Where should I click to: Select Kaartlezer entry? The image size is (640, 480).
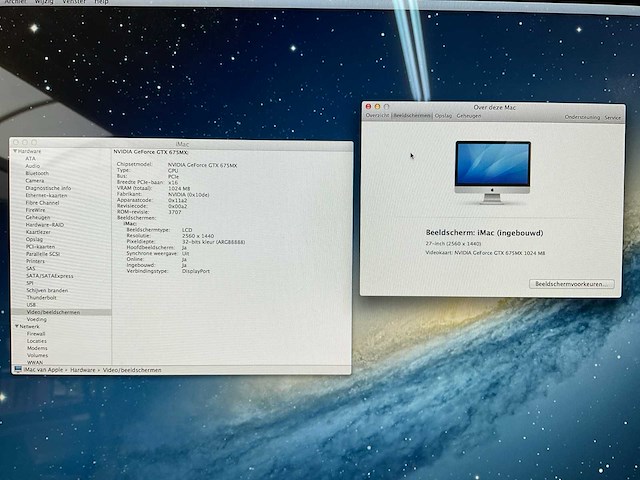click(x=38, y=232)
